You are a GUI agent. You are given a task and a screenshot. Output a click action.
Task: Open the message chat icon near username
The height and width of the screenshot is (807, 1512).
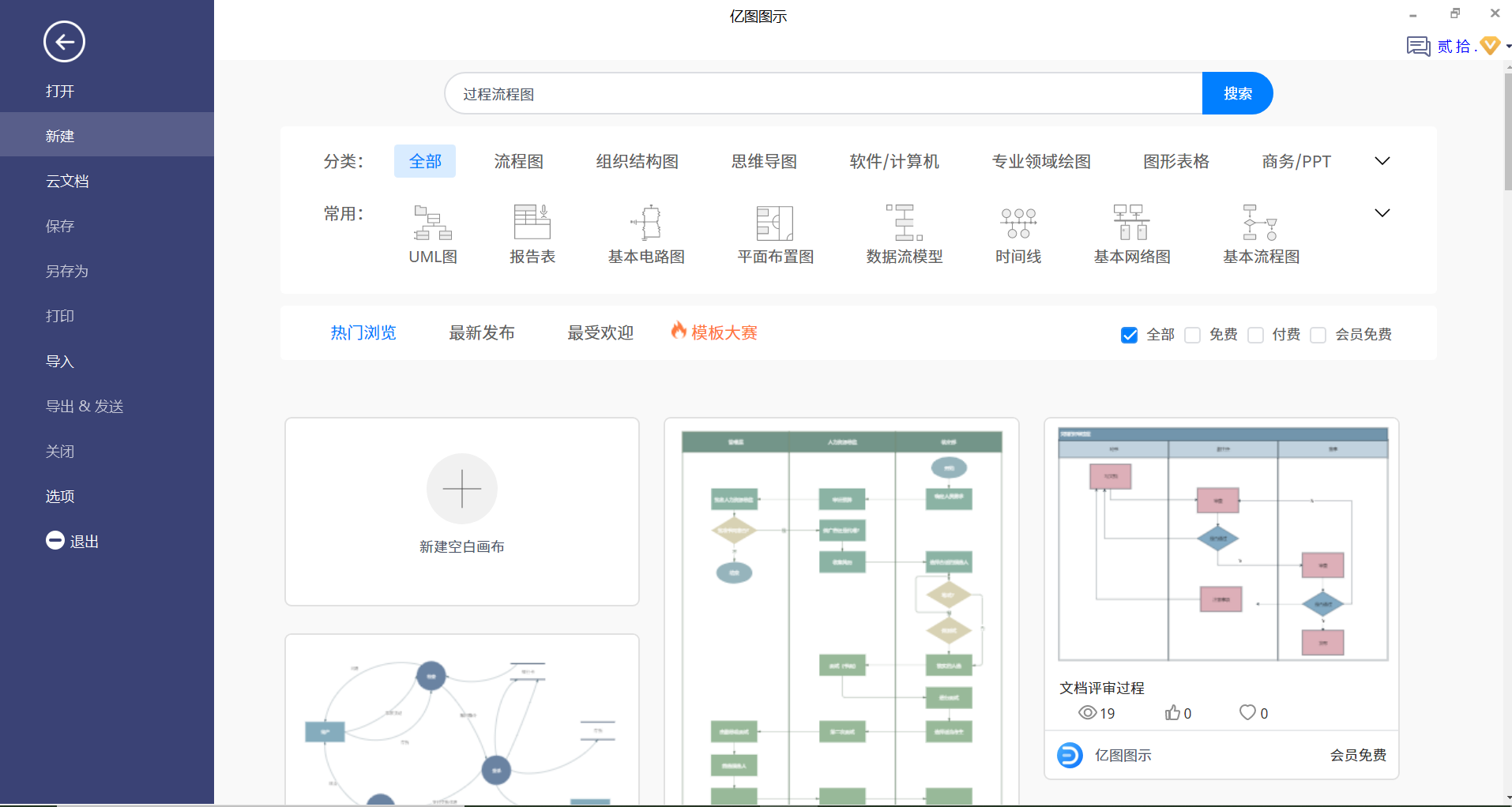[x=1418, y=46]
